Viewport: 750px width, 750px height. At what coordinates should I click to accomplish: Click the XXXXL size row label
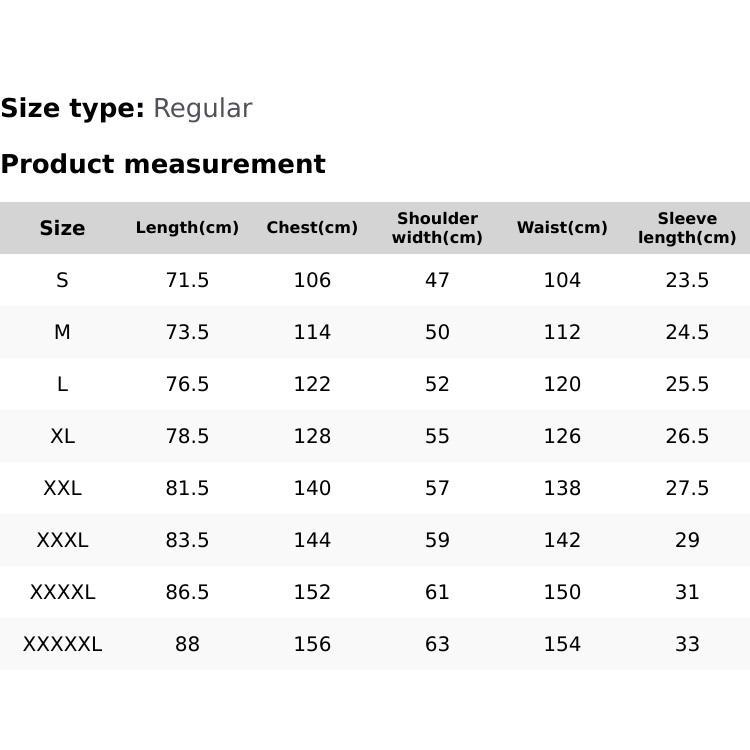click(62, 592)
